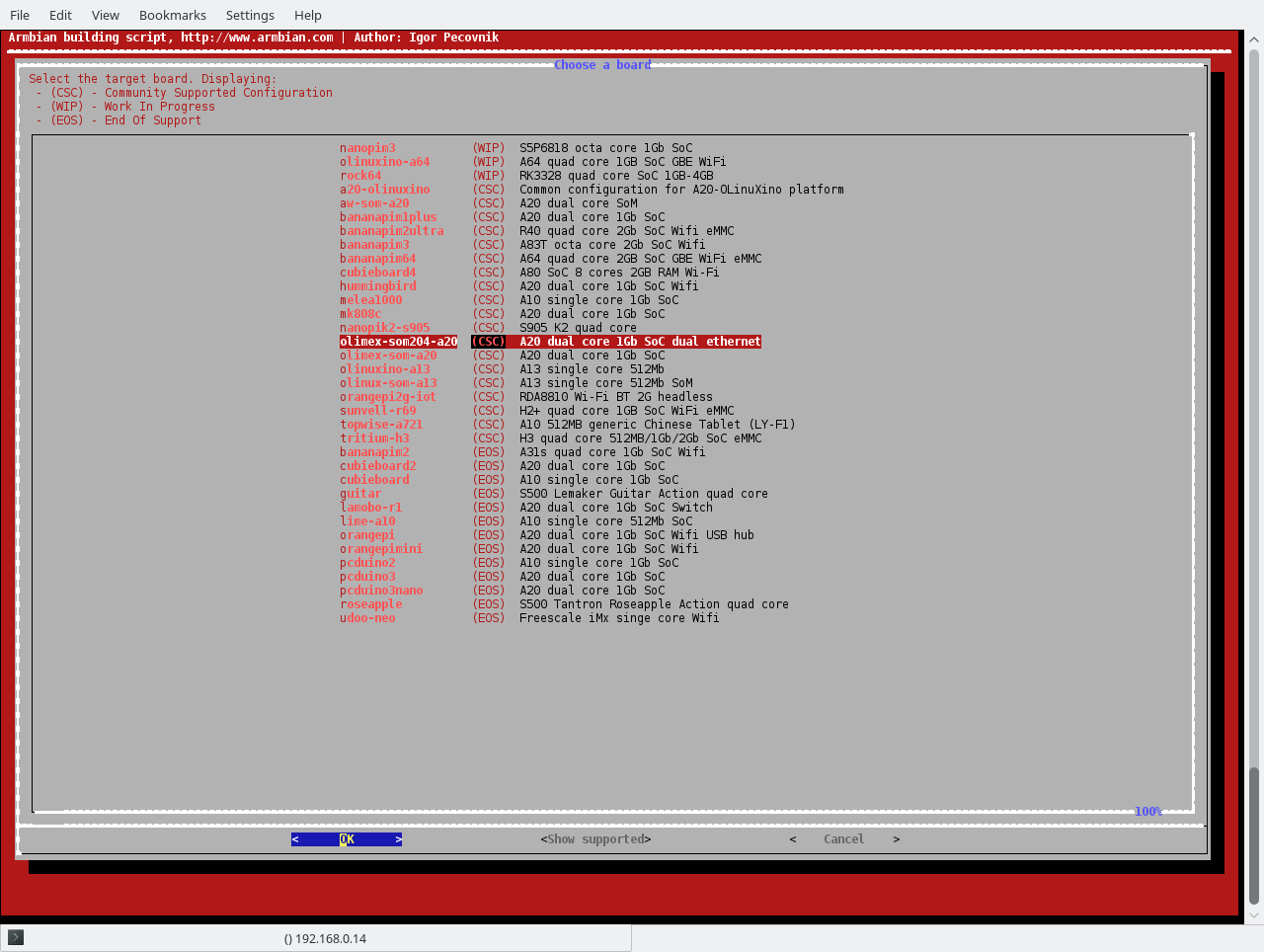Select the tritium-h3 board

[x=551, y=438]
